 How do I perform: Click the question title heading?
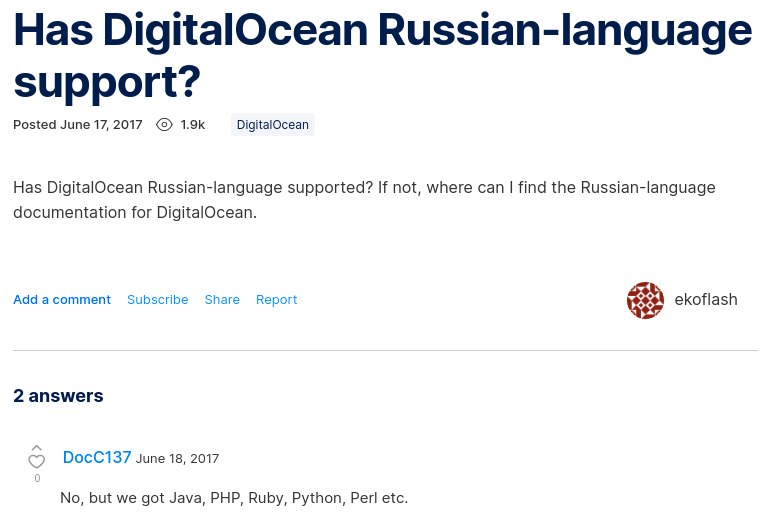[383, 56]
